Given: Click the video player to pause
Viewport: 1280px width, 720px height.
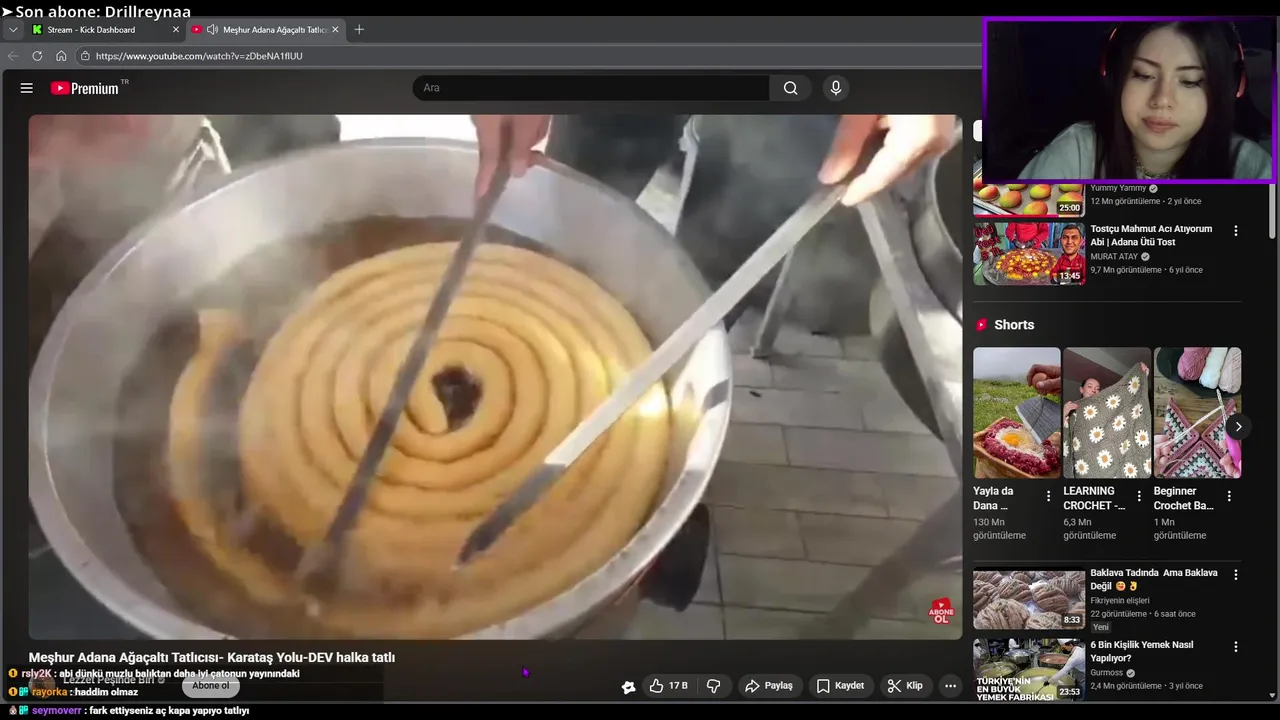Looking at the screenshot, I should 495,377.
